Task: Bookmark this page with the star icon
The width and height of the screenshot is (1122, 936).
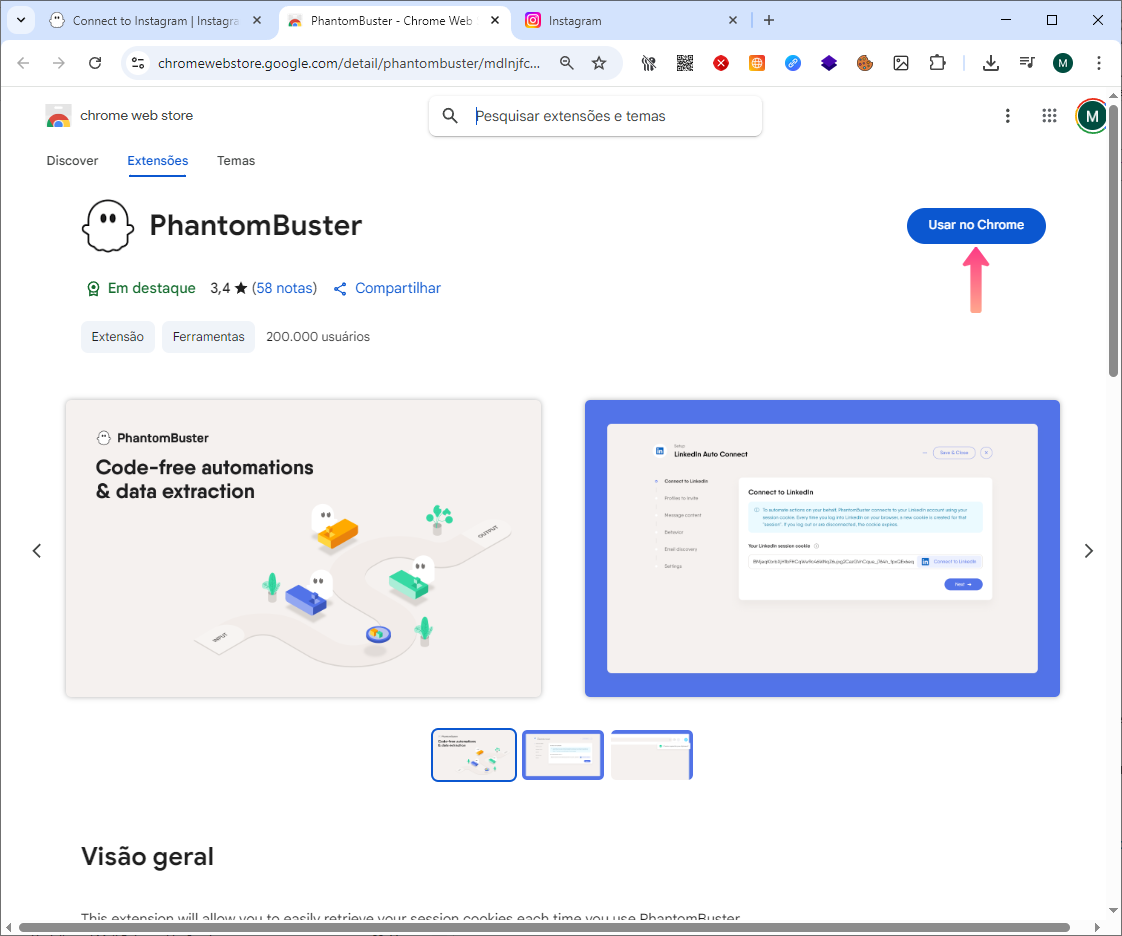Action: click(599, 63)
